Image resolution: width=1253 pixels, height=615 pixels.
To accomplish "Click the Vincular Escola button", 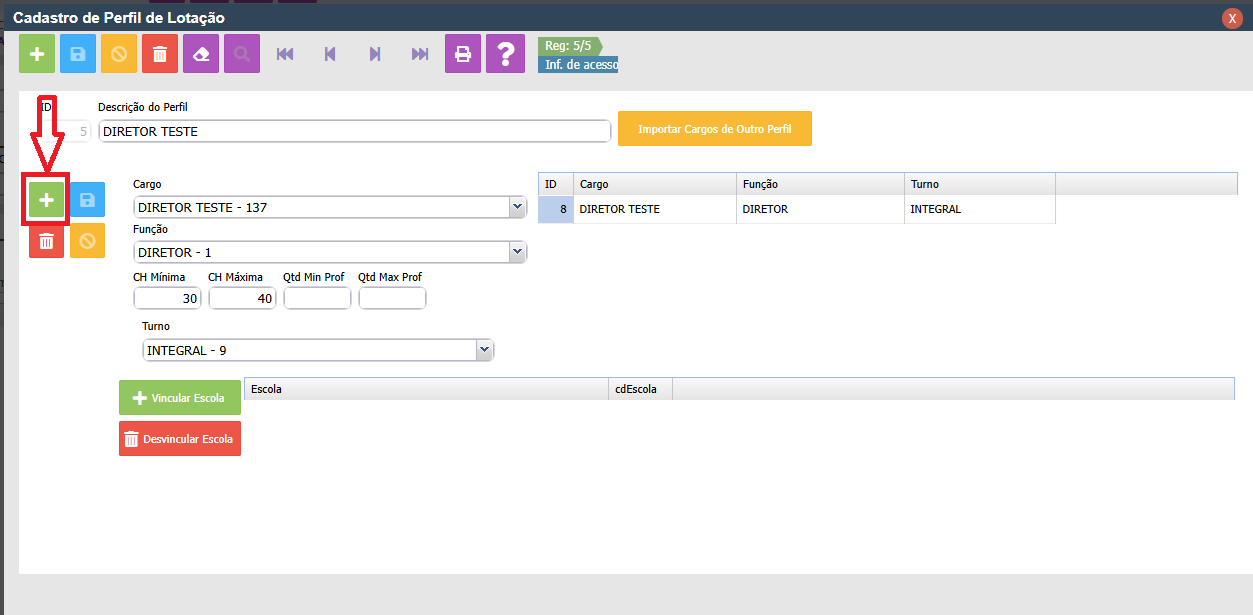I will point(180,398).
